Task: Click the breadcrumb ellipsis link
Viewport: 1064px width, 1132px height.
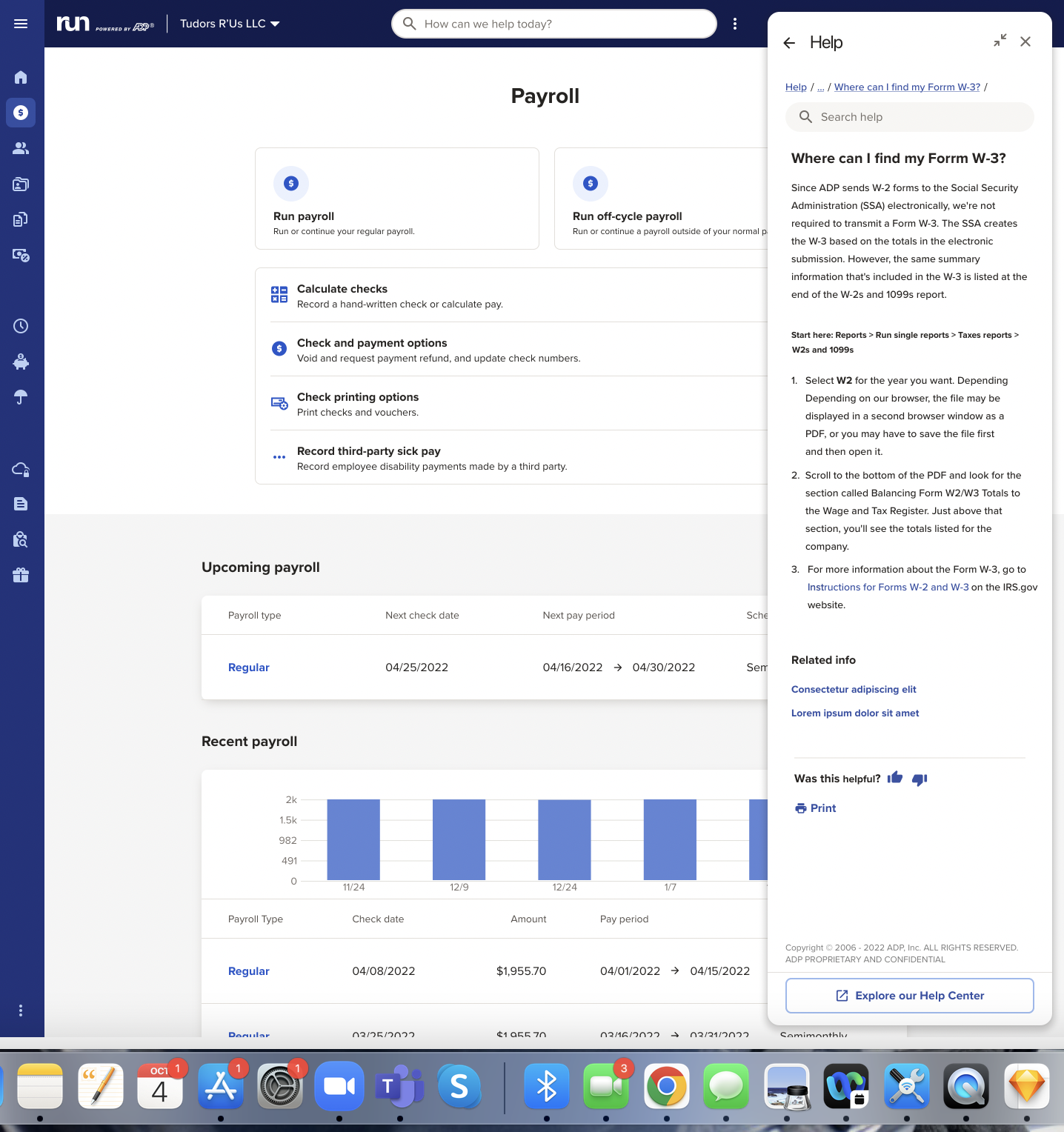Action: pos(821,87)
